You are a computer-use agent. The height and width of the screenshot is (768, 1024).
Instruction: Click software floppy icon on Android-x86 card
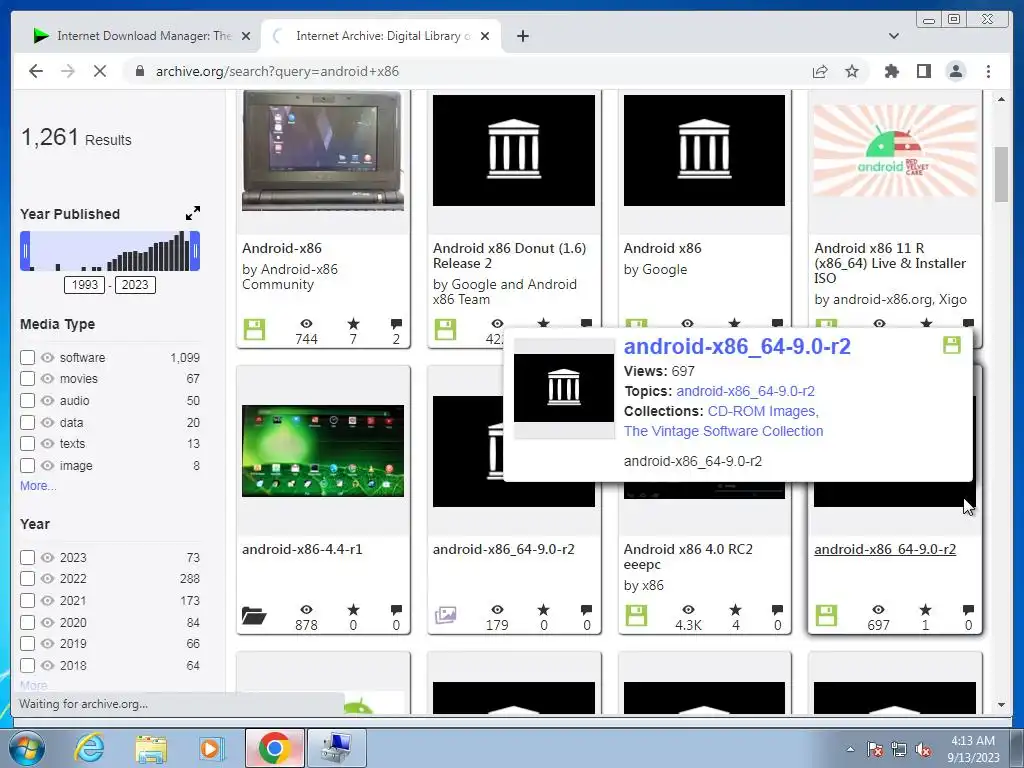pyautogui.click(x=254, y=330)
